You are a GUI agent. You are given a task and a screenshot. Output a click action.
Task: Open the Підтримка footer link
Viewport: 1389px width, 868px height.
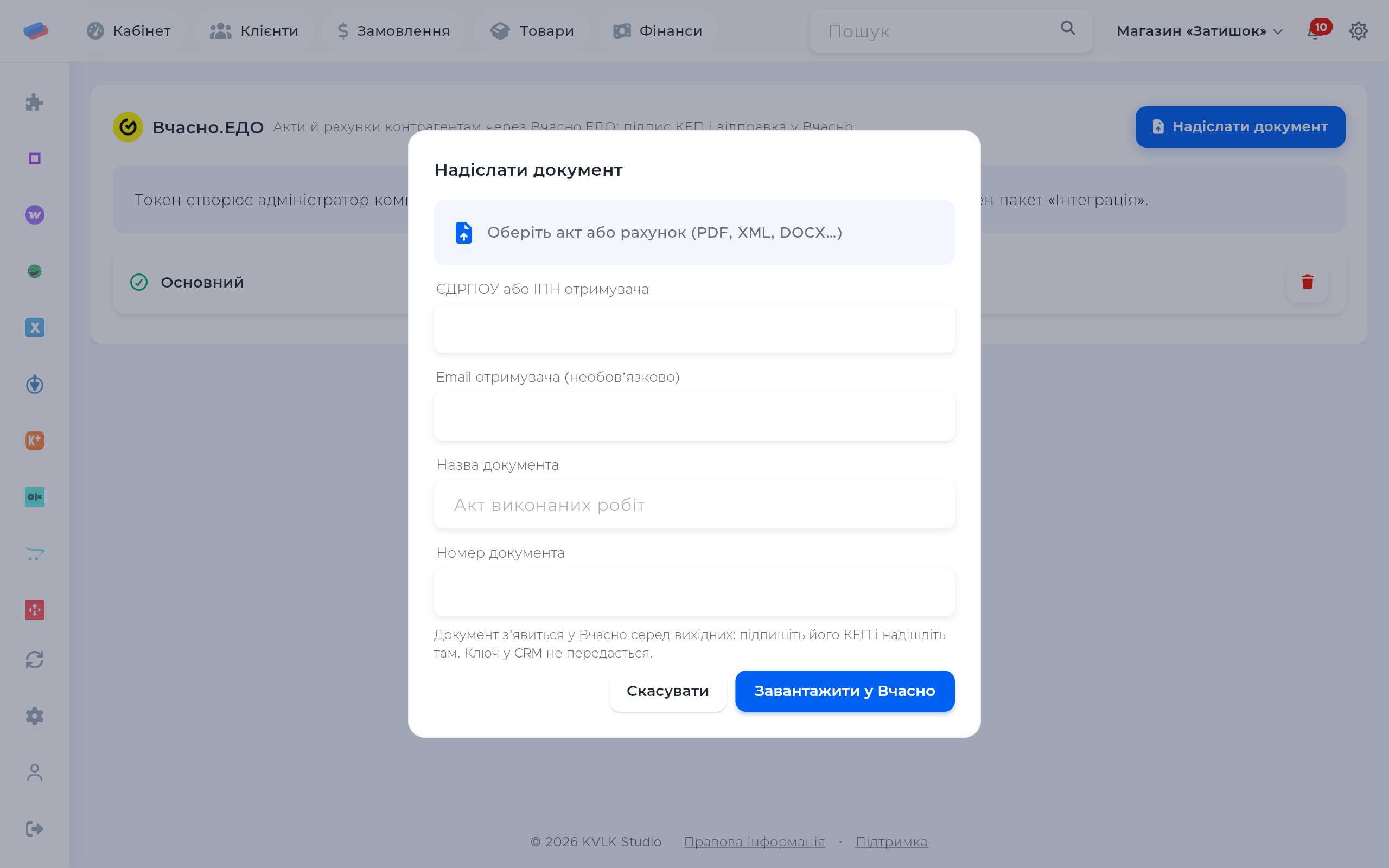891,841
